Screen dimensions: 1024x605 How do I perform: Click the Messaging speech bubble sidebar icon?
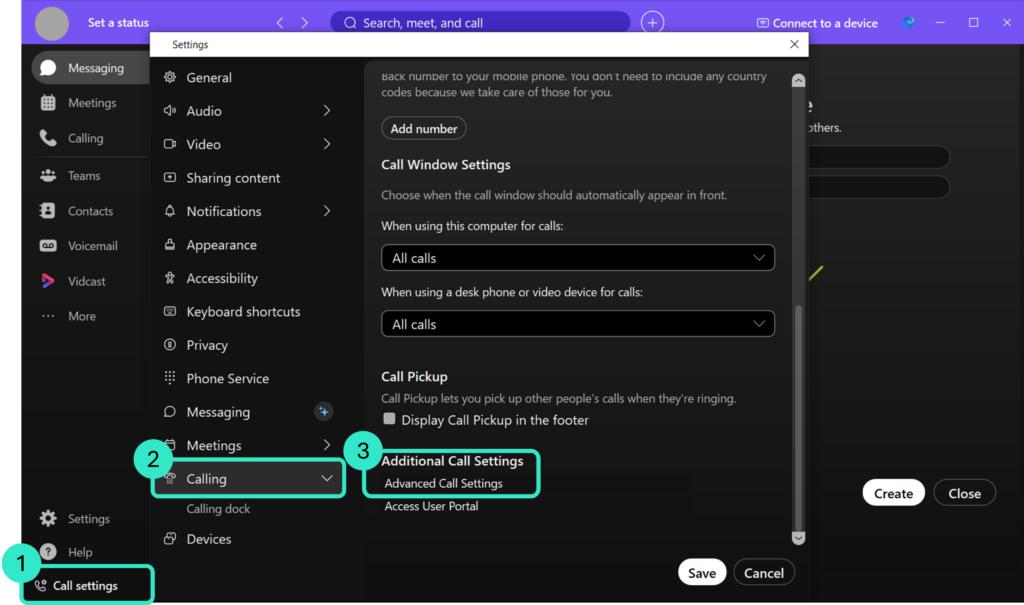48,68
